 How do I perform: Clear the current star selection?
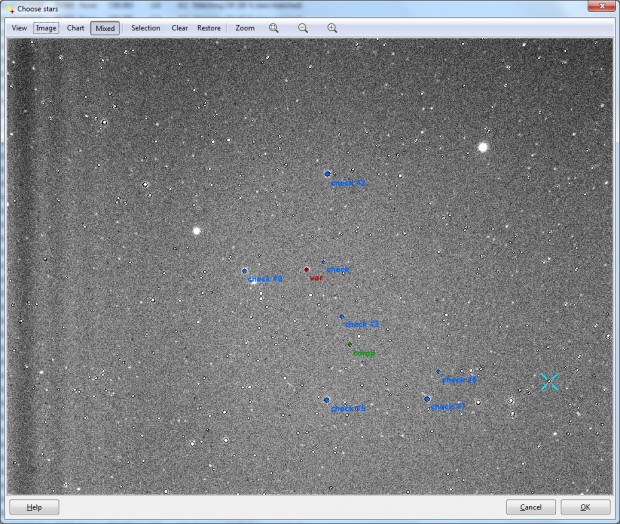pyautogui.click(x=180, y=28)
